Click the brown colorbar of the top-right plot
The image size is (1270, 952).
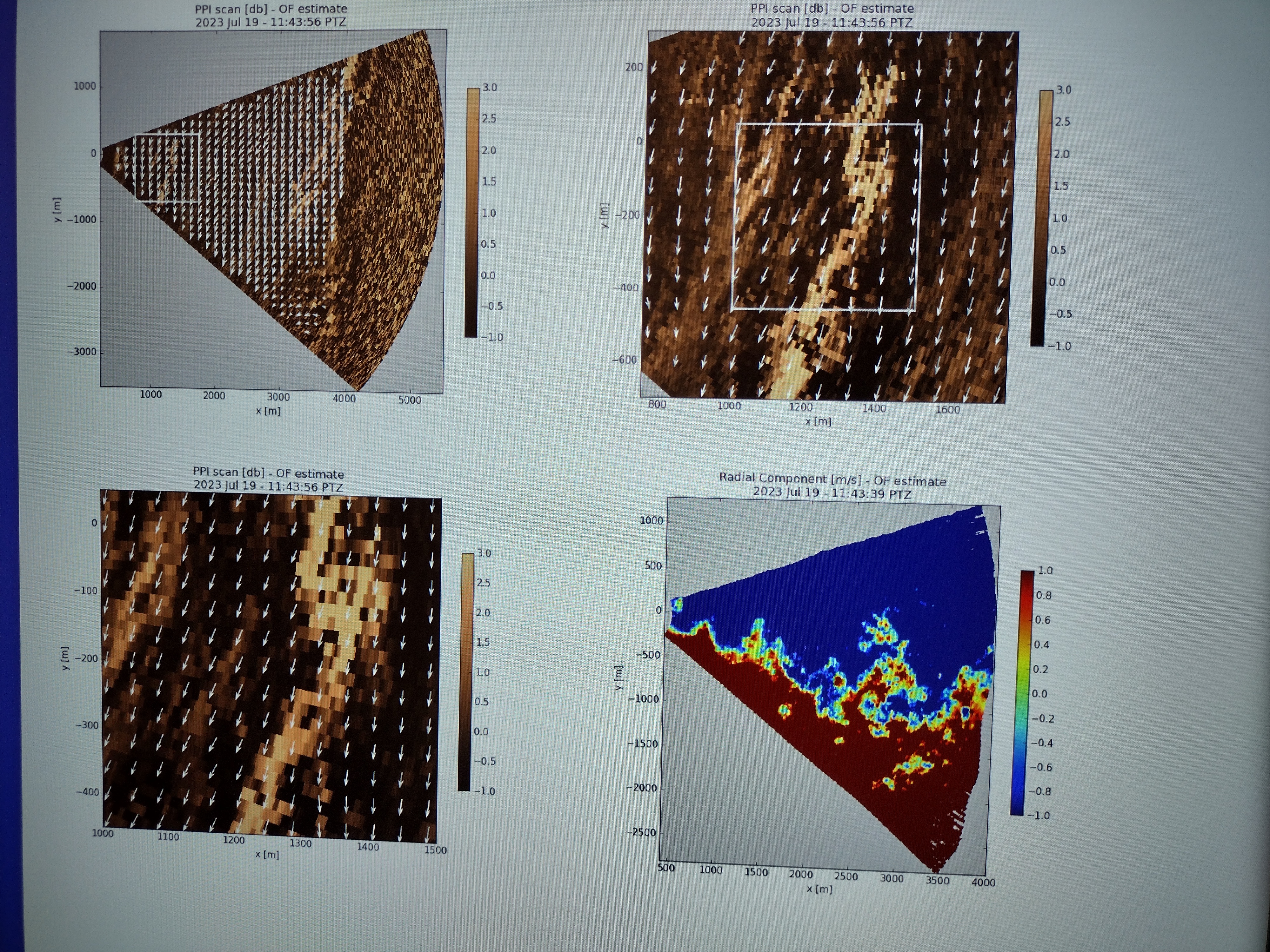(1043, 218)
